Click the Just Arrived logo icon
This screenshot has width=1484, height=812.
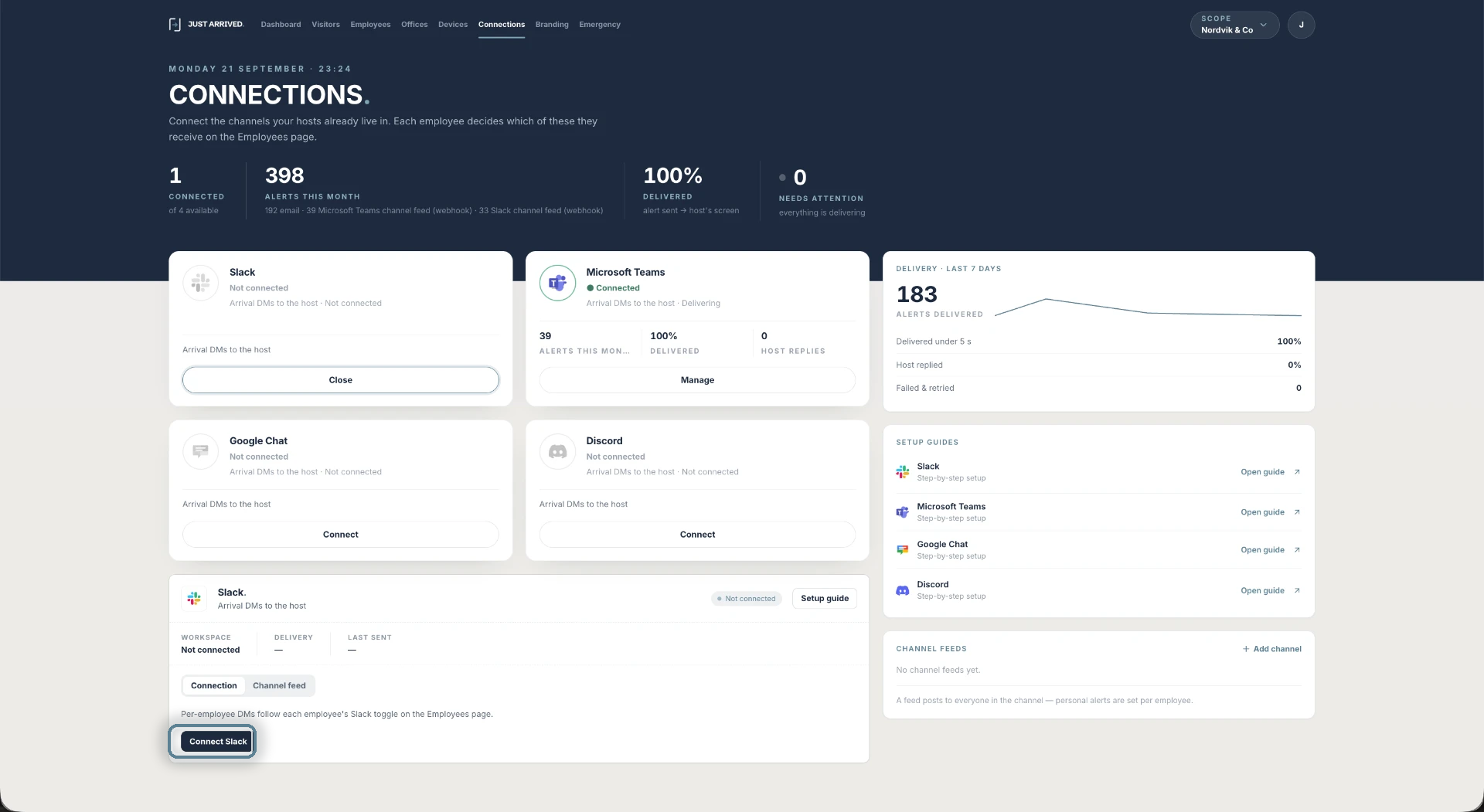(x=175, y=25)
